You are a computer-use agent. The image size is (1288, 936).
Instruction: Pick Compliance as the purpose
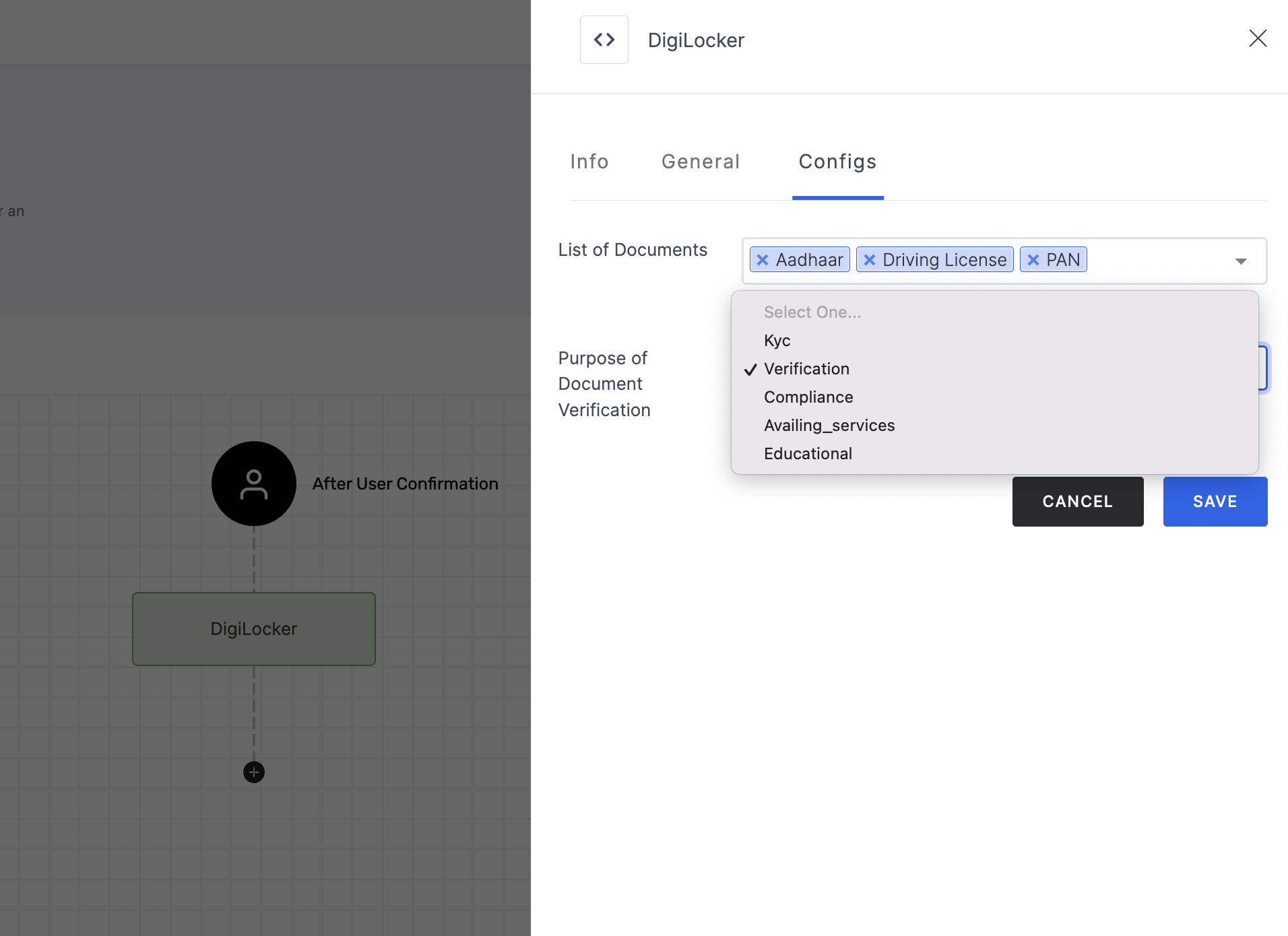(994, 397)
